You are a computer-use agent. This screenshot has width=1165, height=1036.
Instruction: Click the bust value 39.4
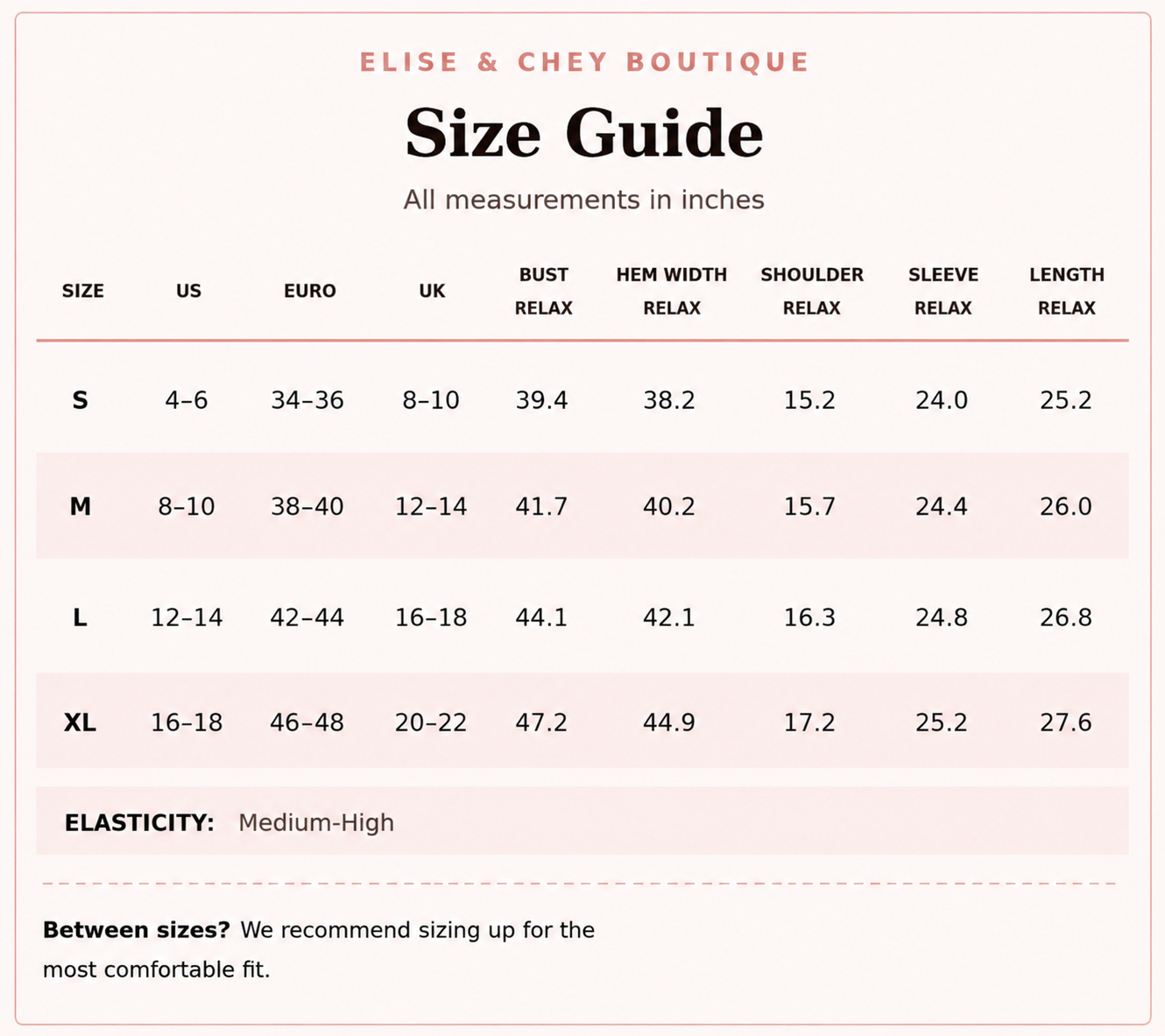tap(541, 400)
